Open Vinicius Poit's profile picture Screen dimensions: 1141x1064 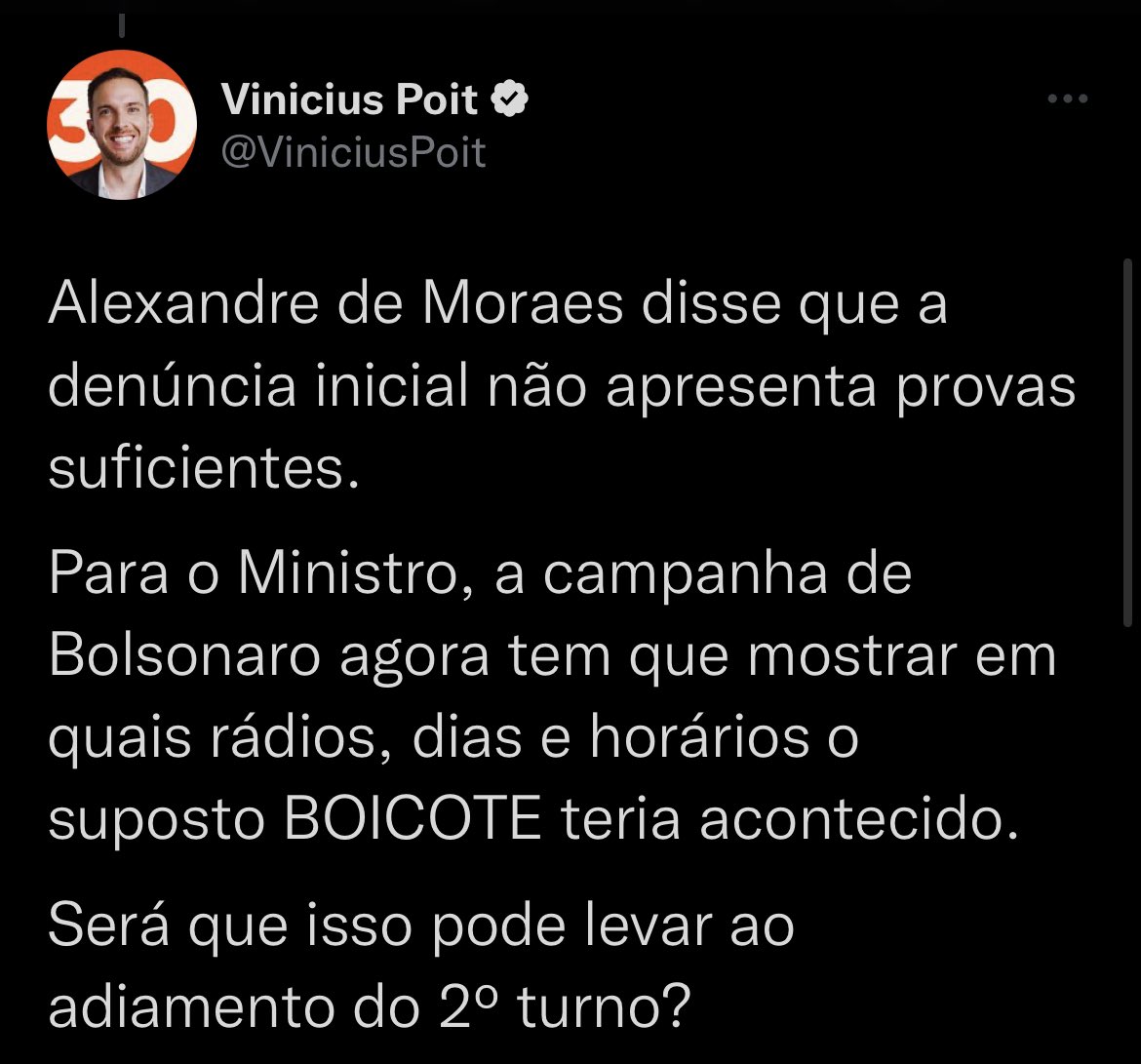click(122, 125)
